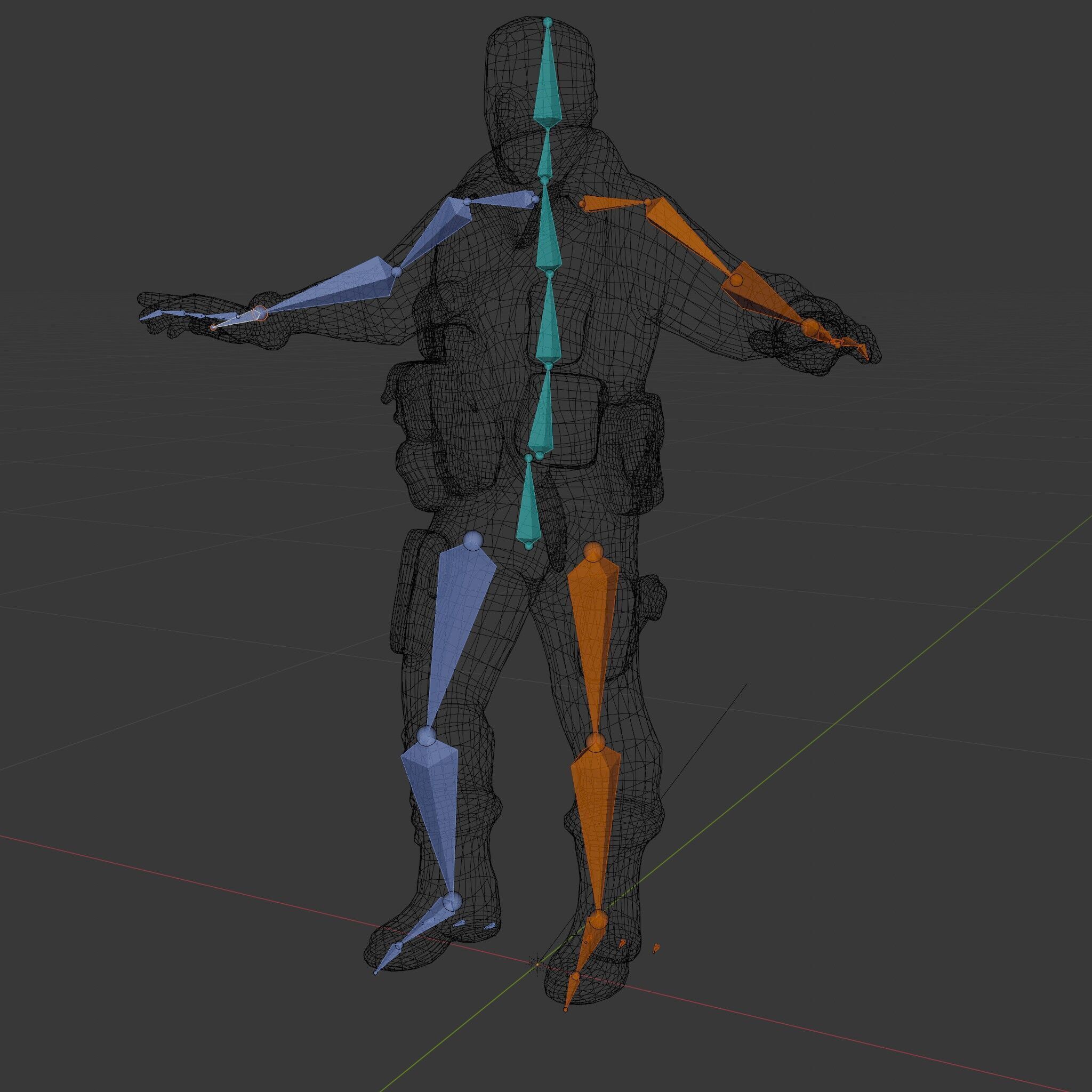
Task: Select the orange forearm bone
Action: tap(763, 294)
